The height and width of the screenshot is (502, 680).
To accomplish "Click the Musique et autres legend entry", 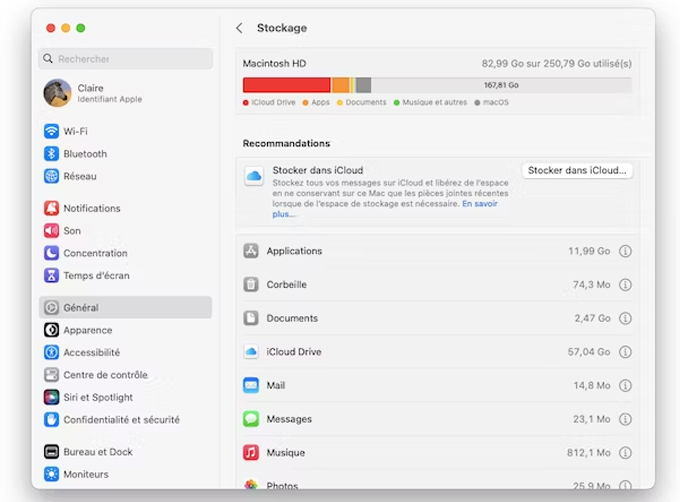I will [430, 103].
